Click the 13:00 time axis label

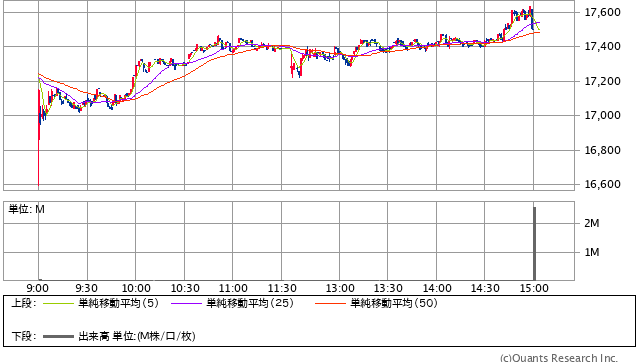point(340,288)
